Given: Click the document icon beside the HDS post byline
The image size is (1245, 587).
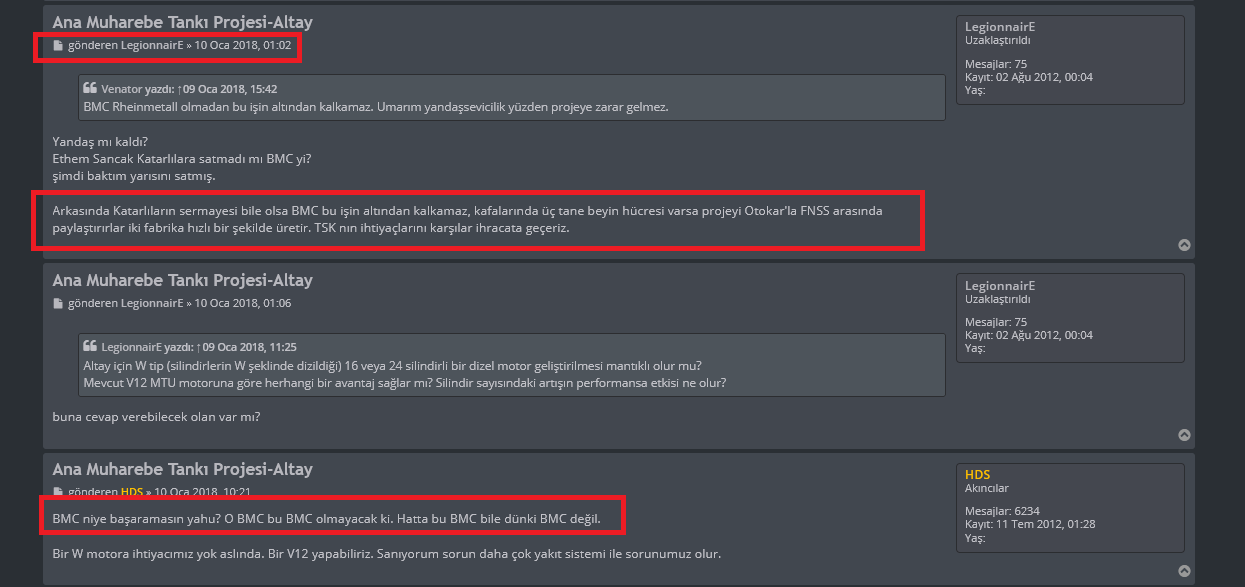Looking at the screenshot, I should 58,492.
